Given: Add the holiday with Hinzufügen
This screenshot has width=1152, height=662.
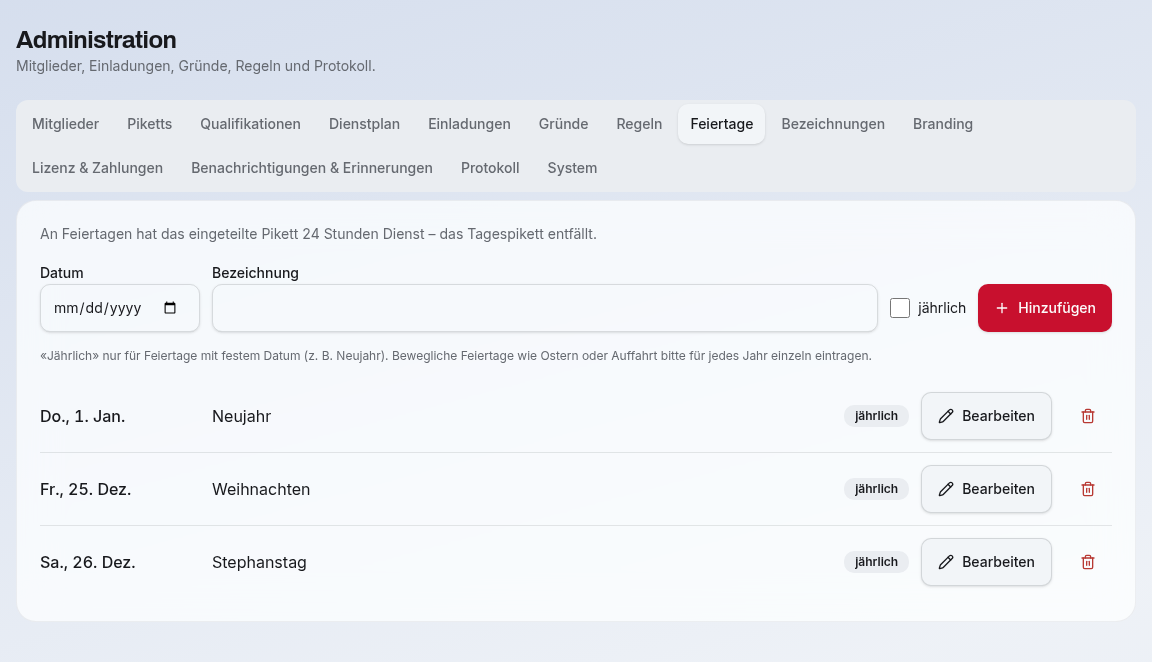Looking at the screenshot, I should tap(1045, 308).
